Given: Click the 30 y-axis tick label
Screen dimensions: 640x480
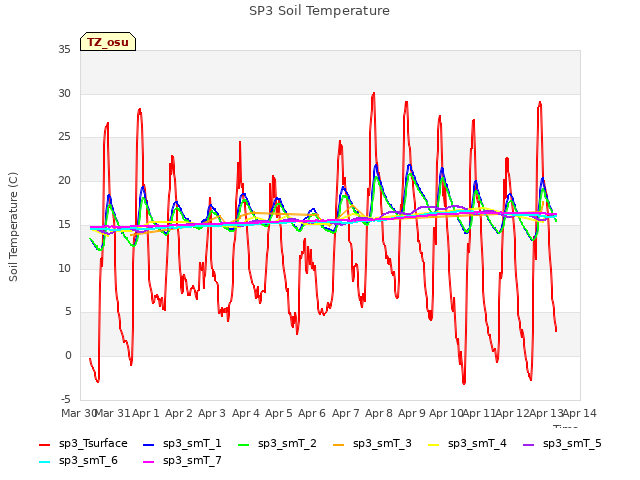Looking at the screenshot, I should (x=64, y=93).
